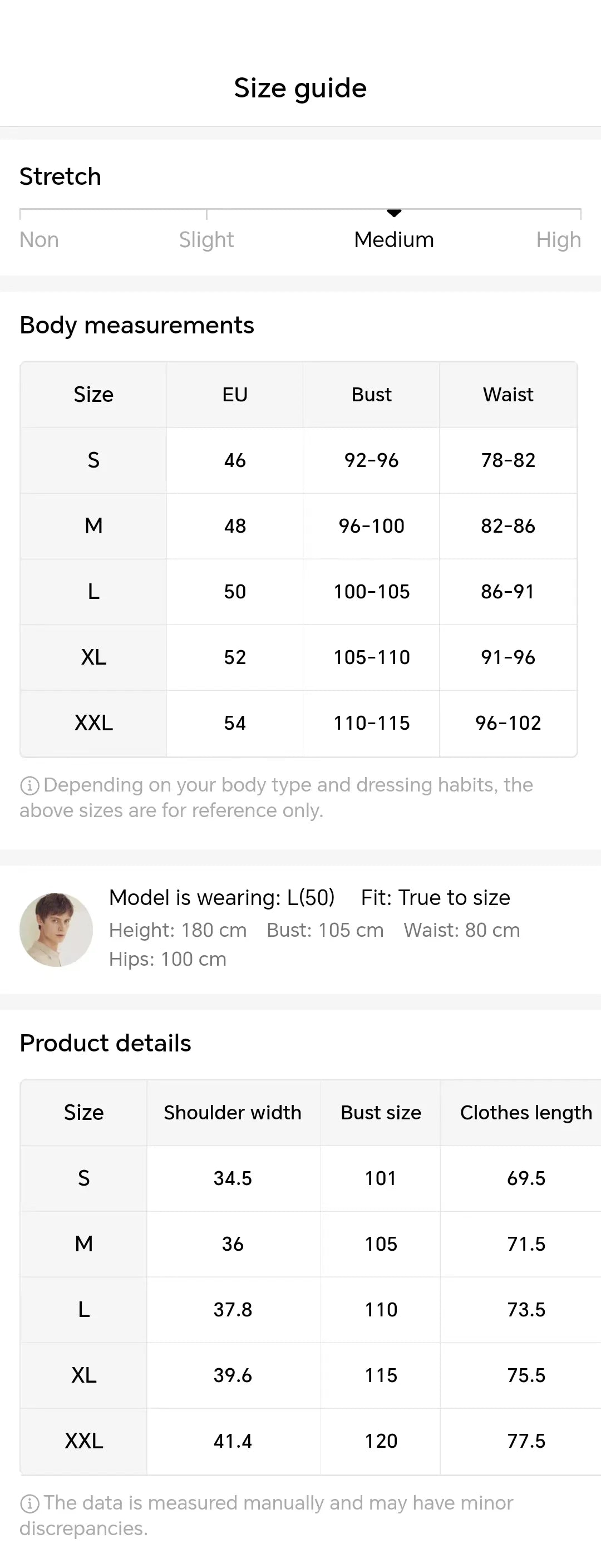Image resolution: width=601 pixels, height=1568 pixels.
Task: Click the Waist column header
Action: click(x=508, y=395)
